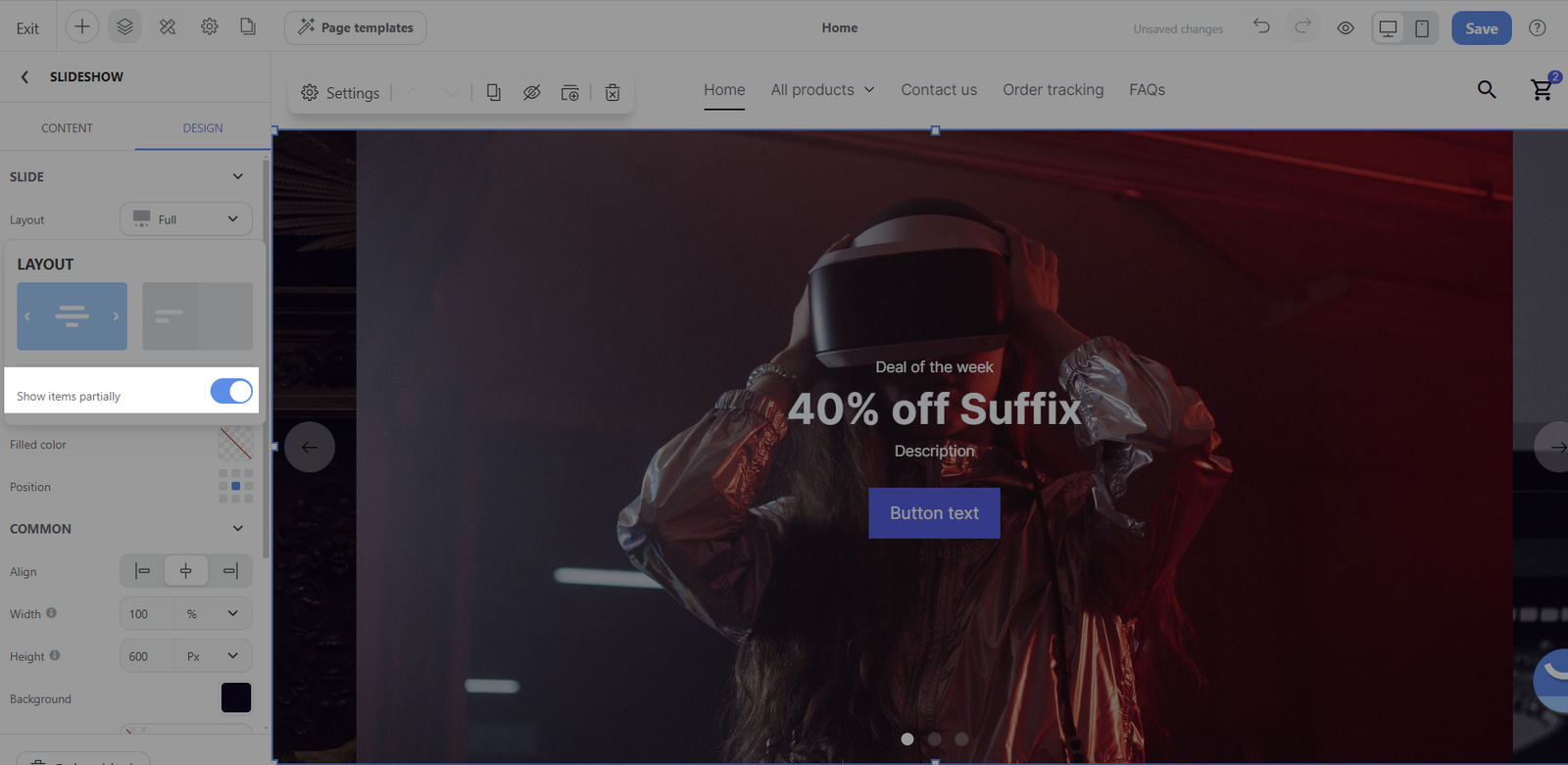This screenshot has width=1568, height=765.
Task: Open the Filled color swatch
Action: (235, 444)
